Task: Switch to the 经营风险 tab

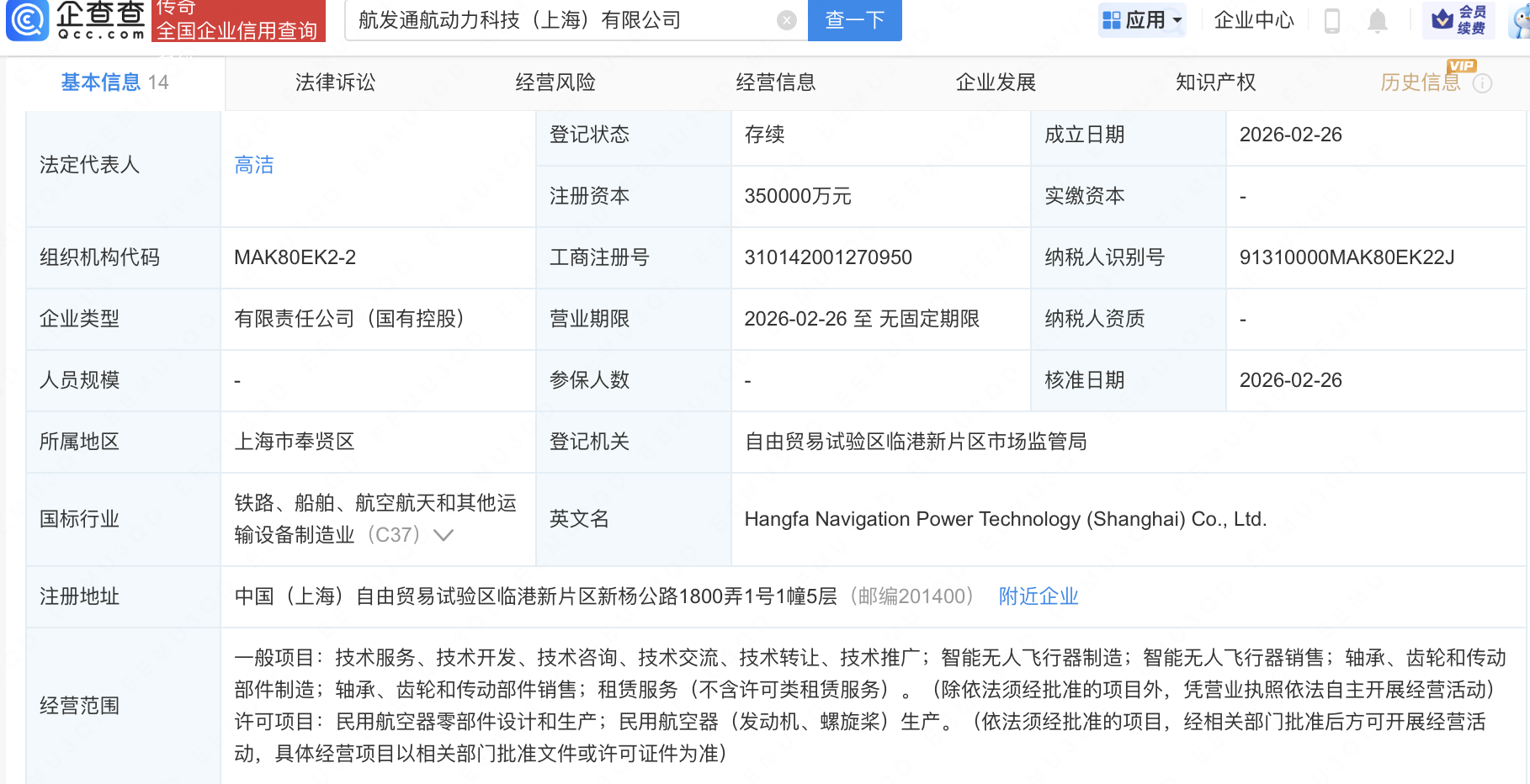Action: [555, 82]
